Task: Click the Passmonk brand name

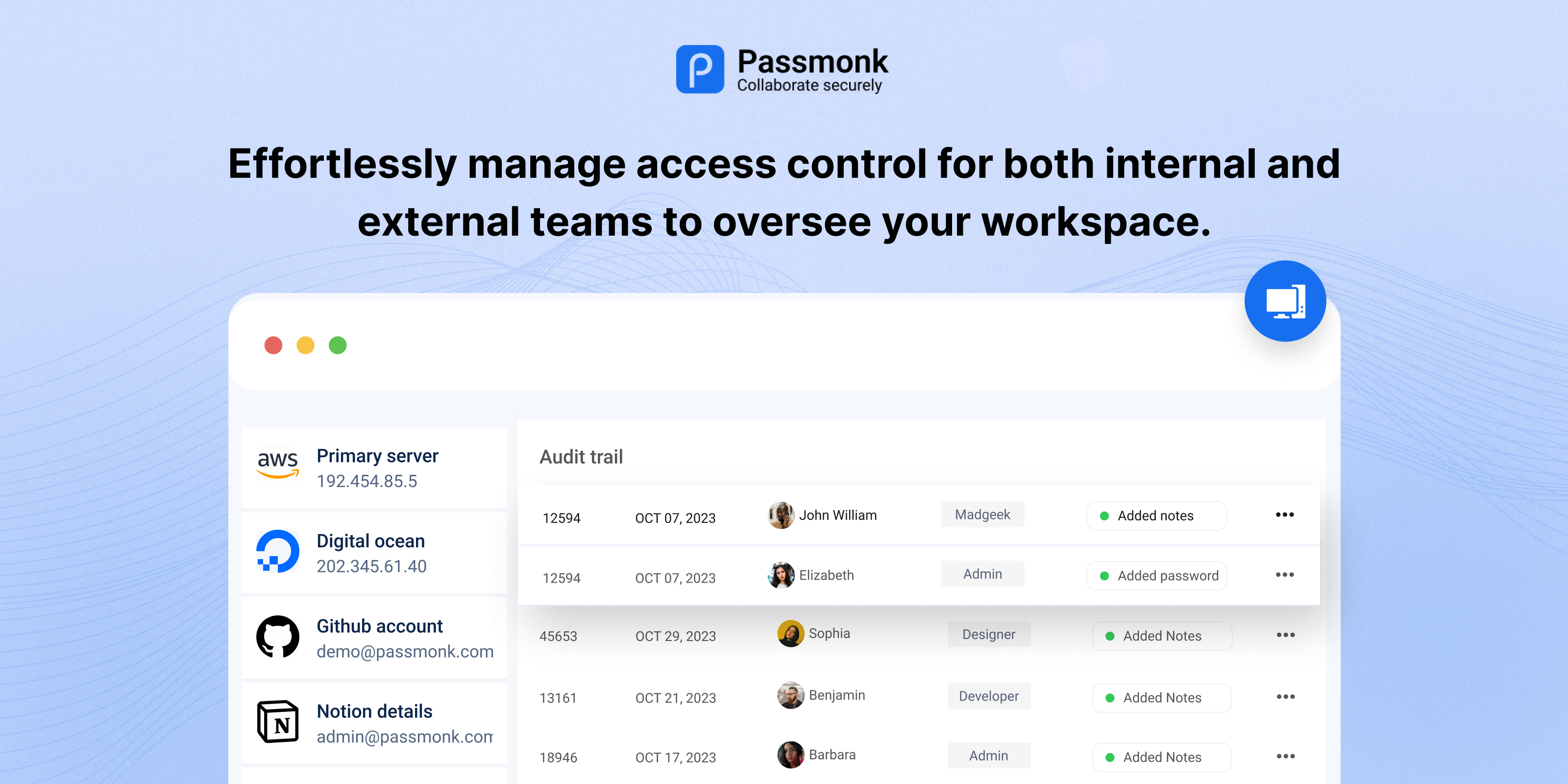Action: coord(812,61)
